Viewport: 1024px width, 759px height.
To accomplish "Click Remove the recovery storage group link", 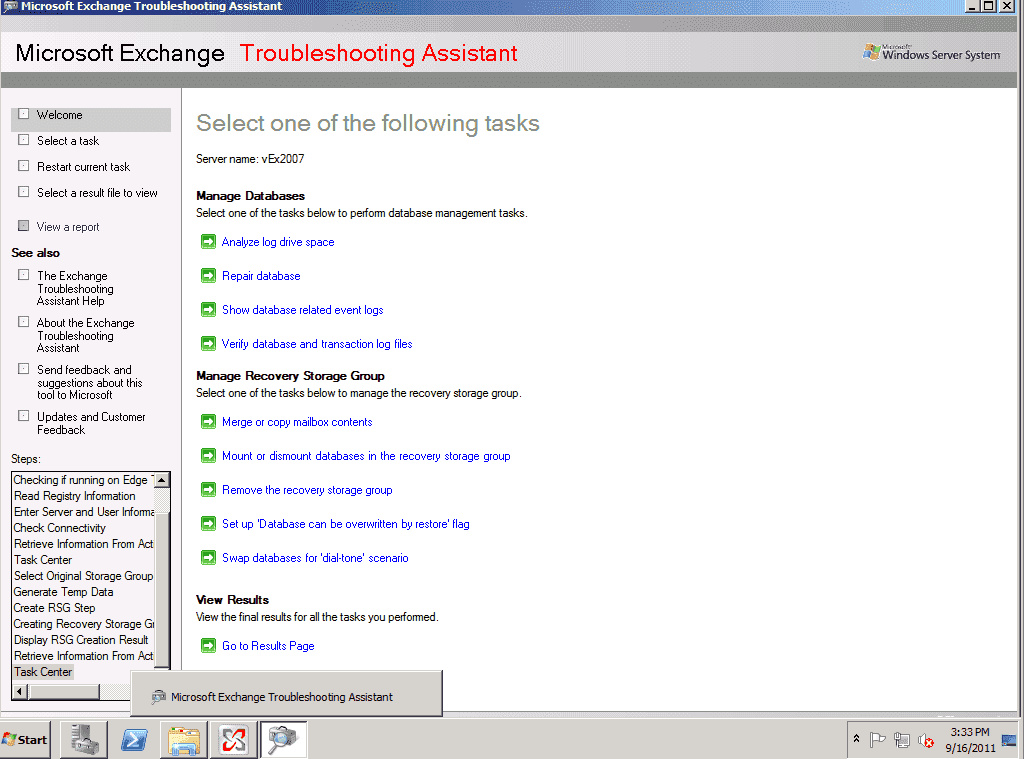I will (306, 490).
